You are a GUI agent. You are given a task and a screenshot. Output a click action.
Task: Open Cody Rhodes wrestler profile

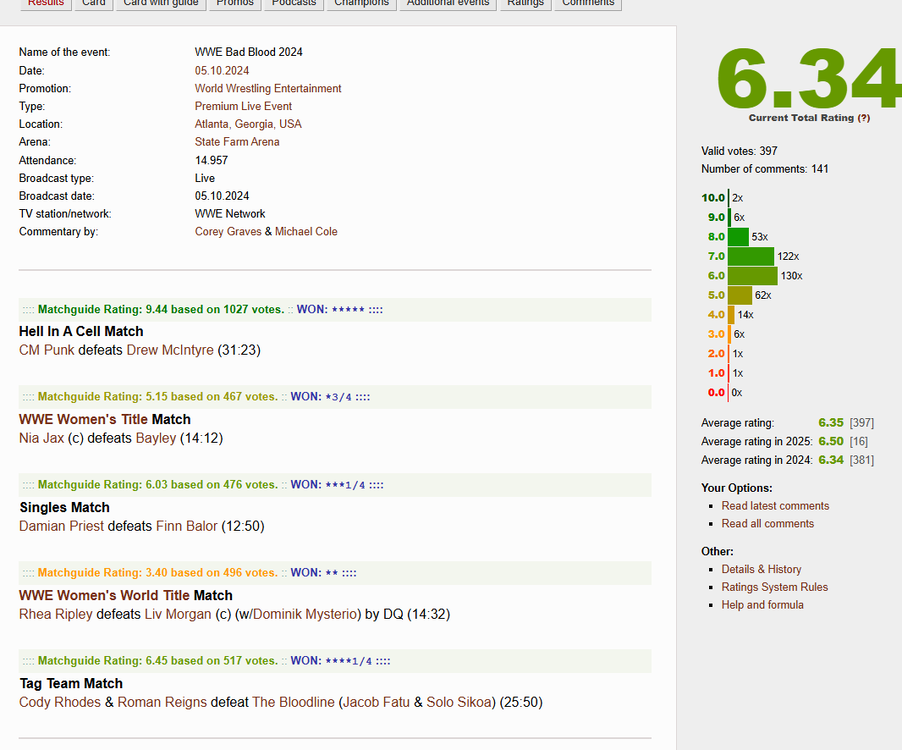(60, 702)
